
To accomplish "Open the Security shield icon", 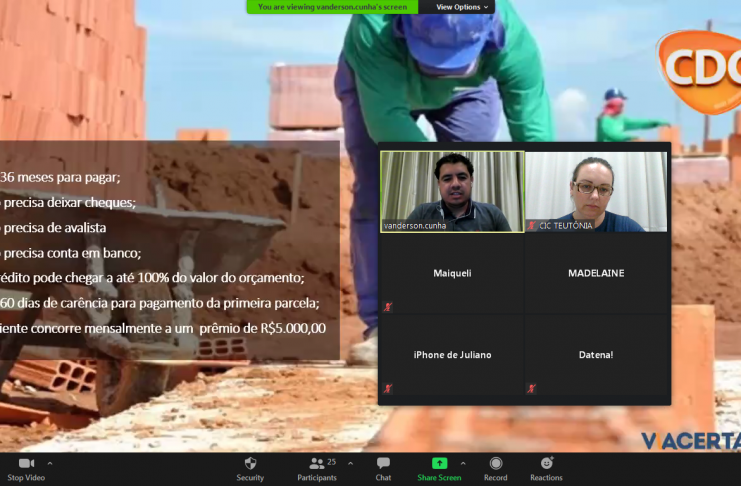I will [250, 463].
